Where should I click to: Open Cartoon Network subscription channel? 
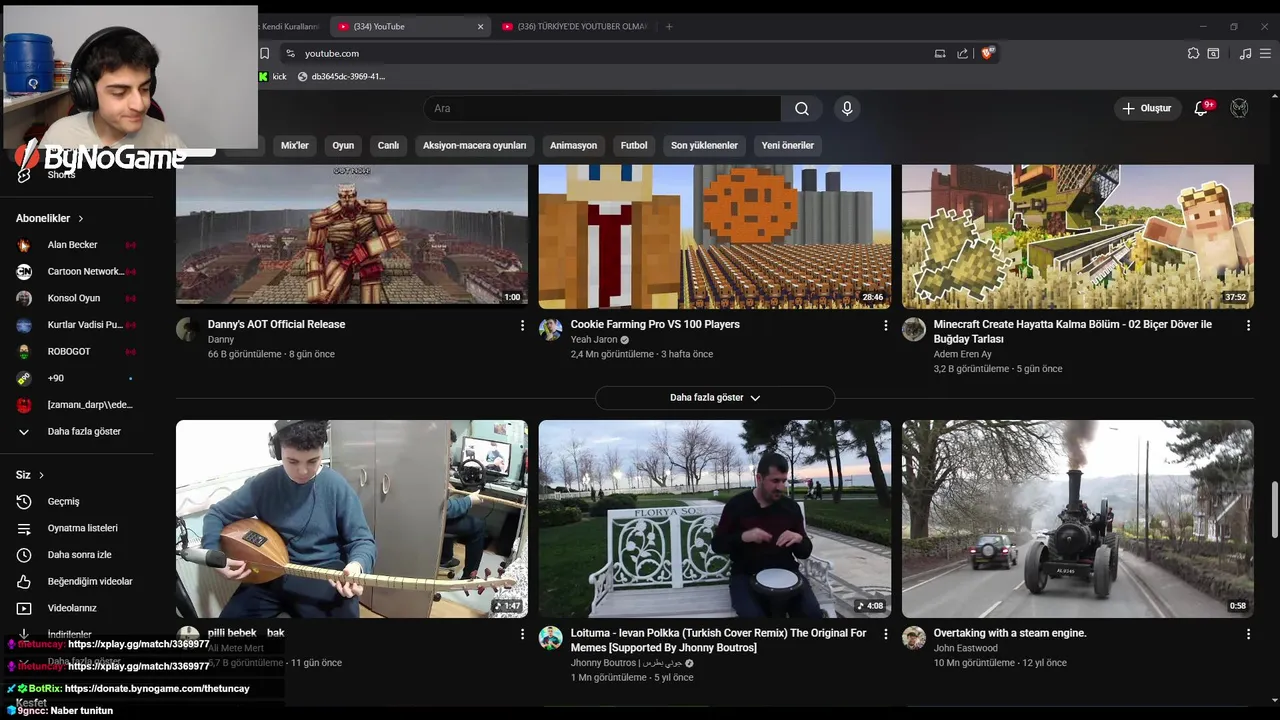(x=76, y=271)
